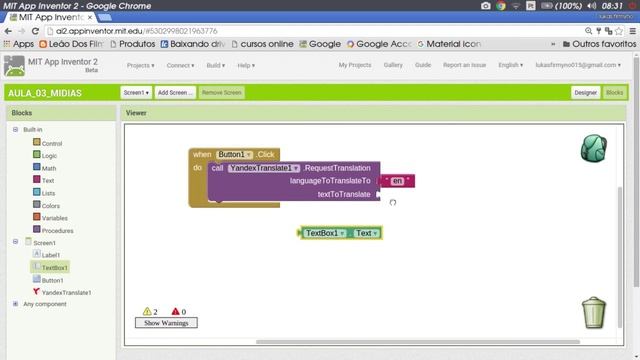Click the Math blocks color icon
Screen dimensions: 640x360
click(37, 167)
